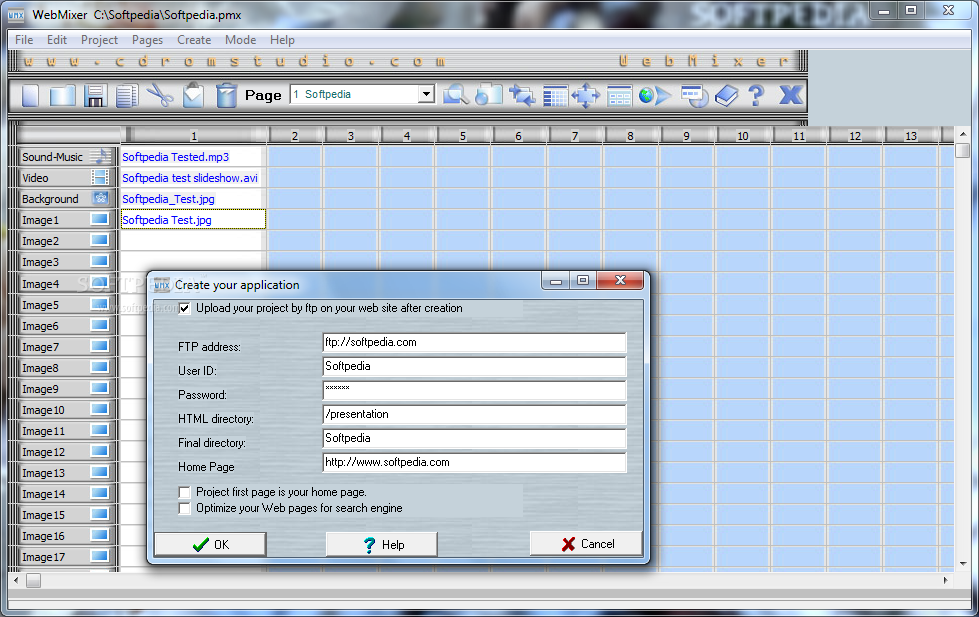The image size is (979, 617).
Task: Click the Paste clipboard icon
Action: coord(193,96)
